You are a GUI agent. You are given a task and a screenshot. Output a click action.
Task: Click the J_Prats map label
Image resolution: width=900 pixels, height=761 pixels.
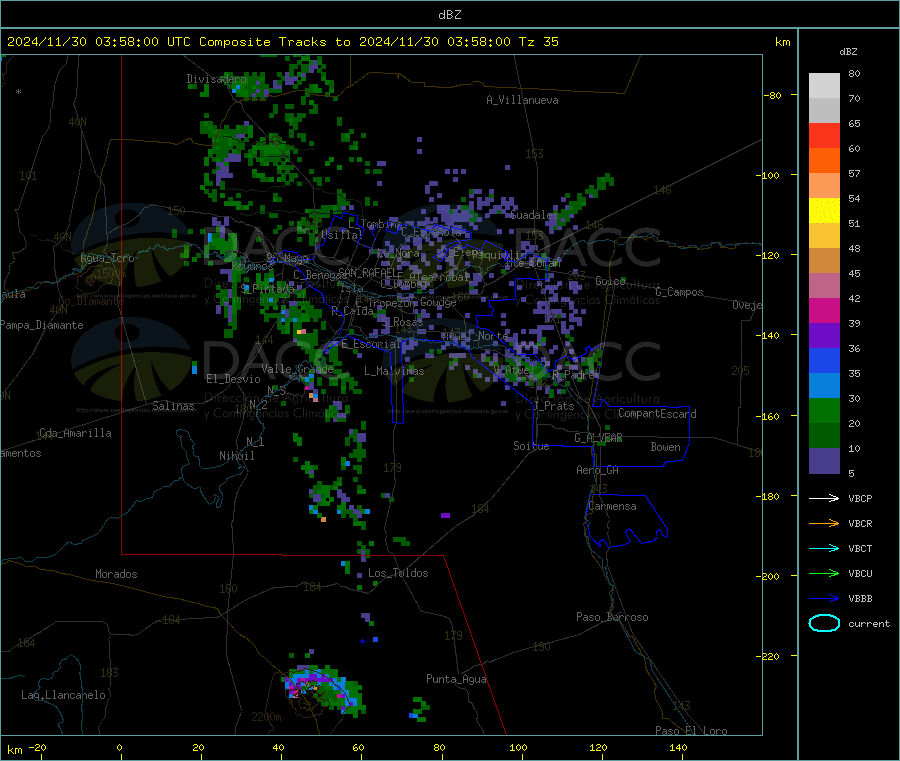click(554, 406)
